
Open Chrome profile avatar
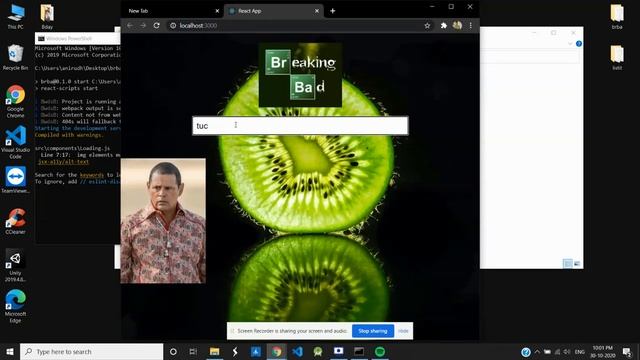[457, 25]
